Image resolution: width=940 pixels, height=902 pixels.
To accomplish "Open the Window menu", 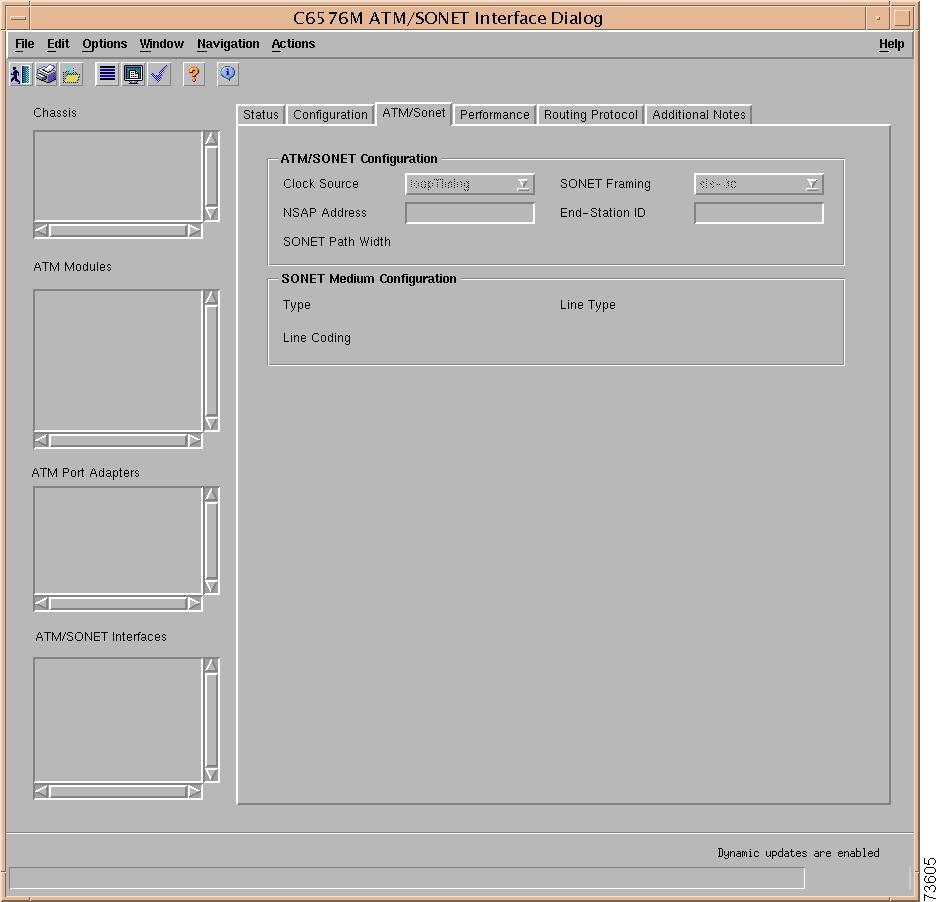I will click(x=161, y=44).
